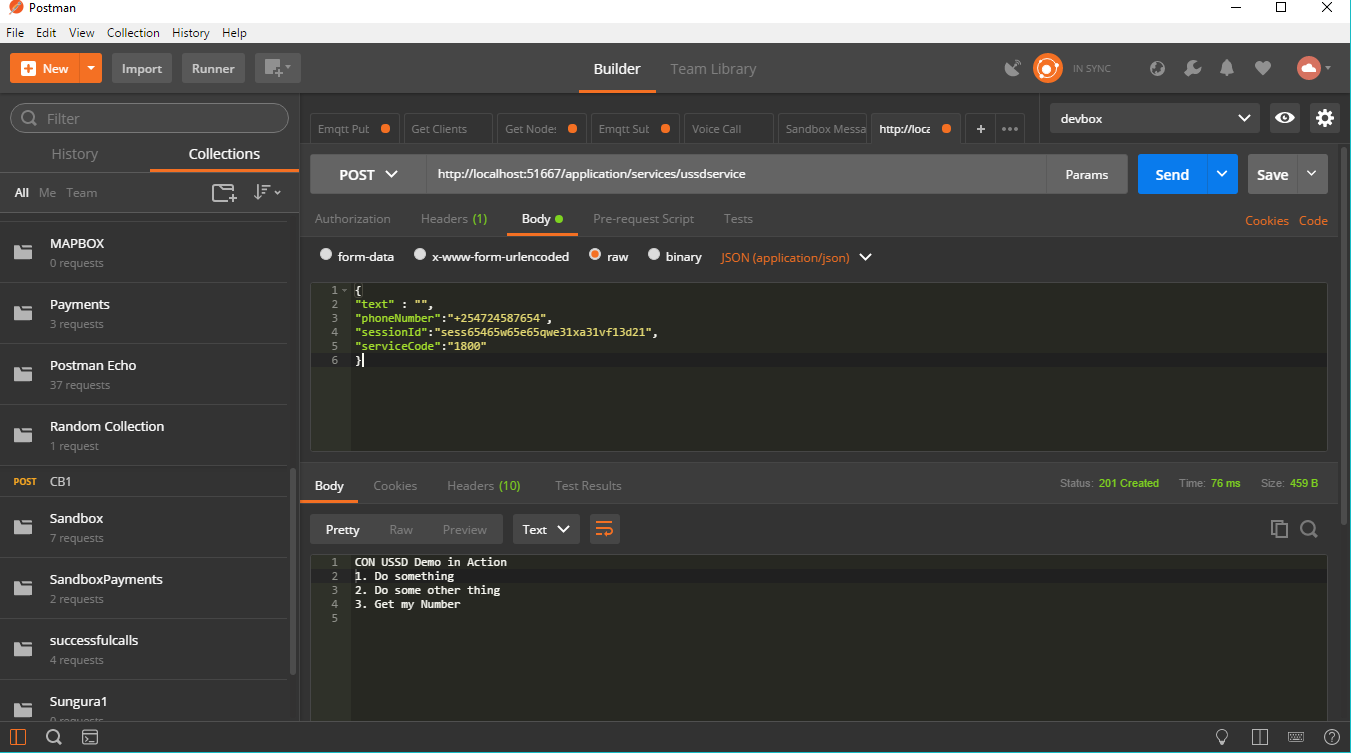Toggle line wrap icon in response
Screen dimensions: 1351x753
coord(604,529)
